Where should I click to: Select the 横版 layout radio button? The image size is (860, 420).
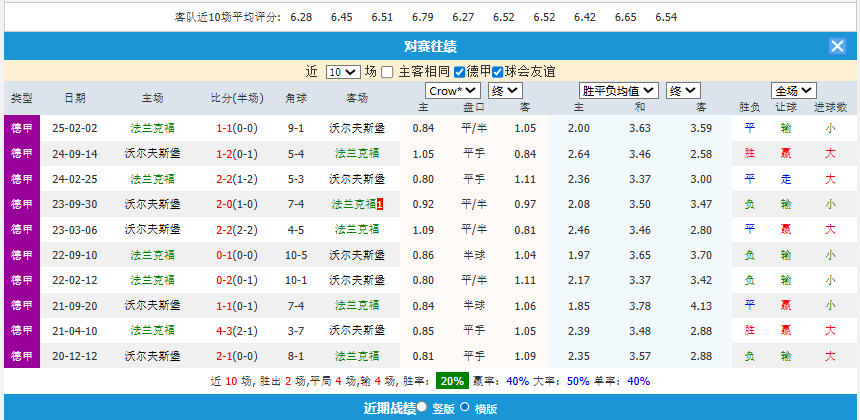tap(464, 407)
